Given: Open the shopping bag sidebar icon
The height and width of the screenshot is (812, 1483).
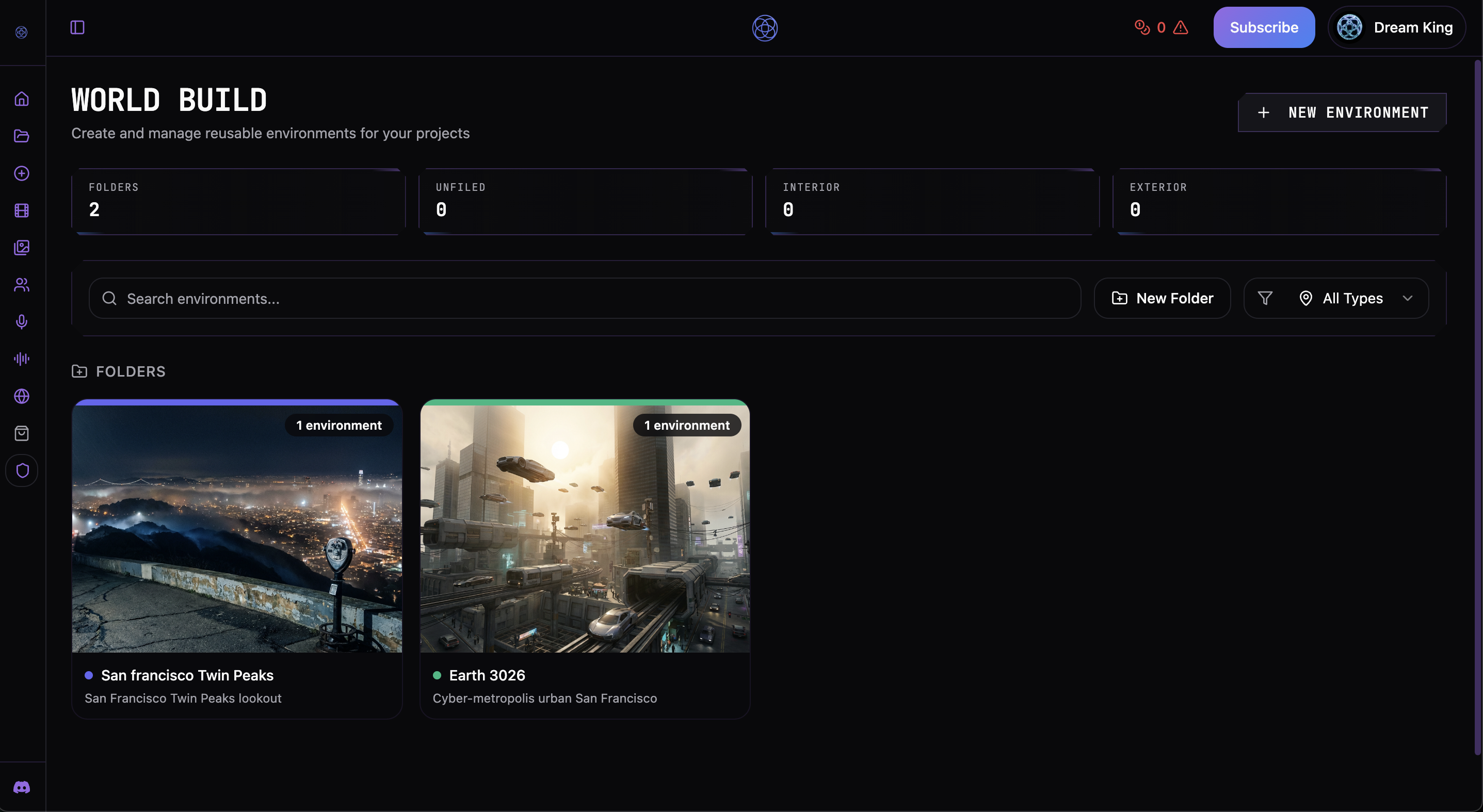Looking at the screenshot, I should pos(22,433).
